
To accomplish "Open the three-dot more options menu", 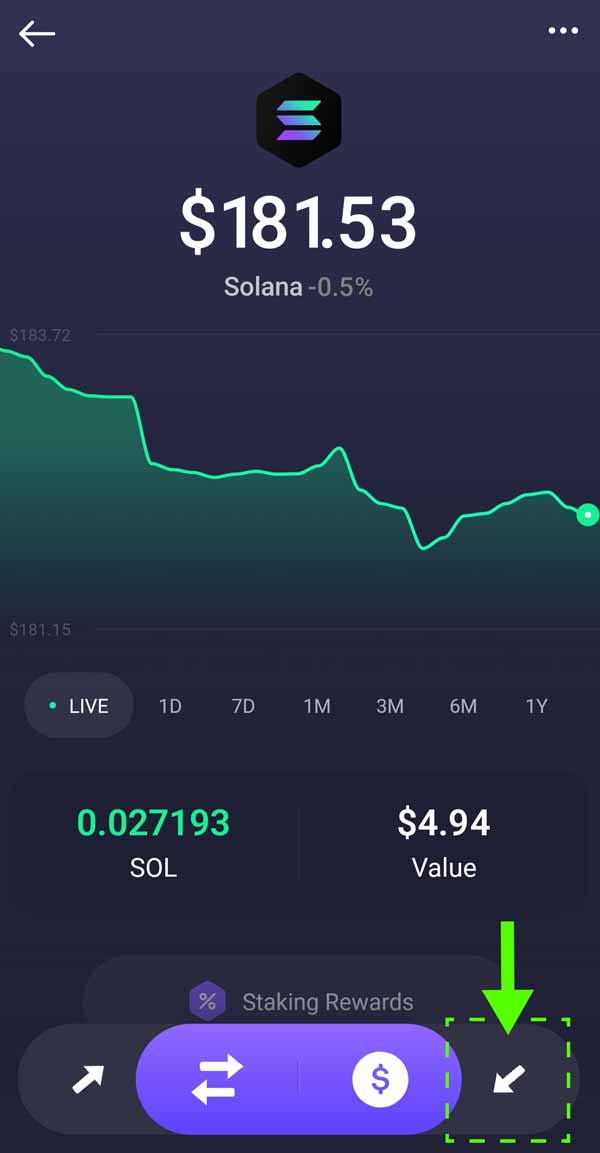I will pos(563,31).
